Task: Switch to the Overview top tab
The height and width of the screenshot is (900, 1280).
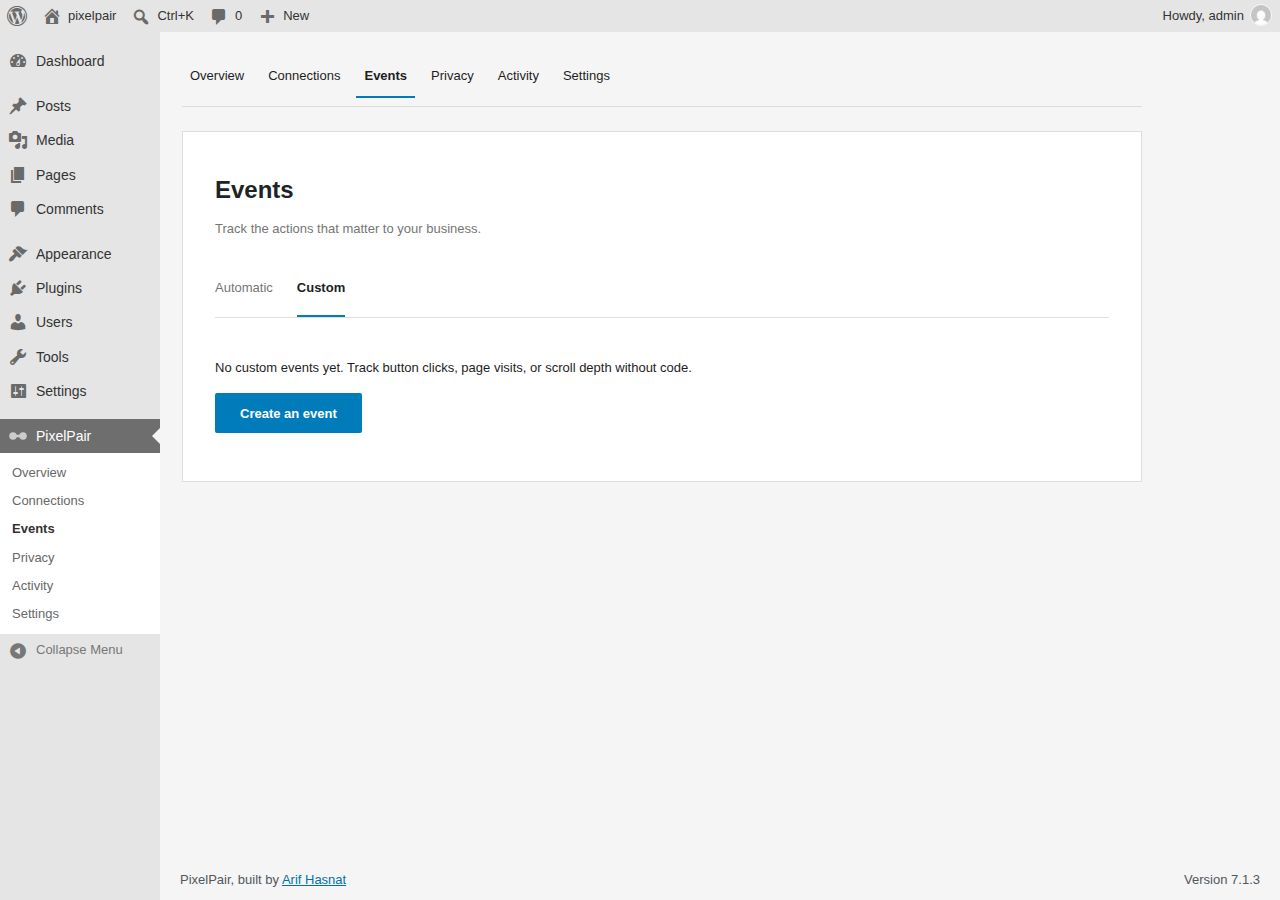Action: point(217,76)
